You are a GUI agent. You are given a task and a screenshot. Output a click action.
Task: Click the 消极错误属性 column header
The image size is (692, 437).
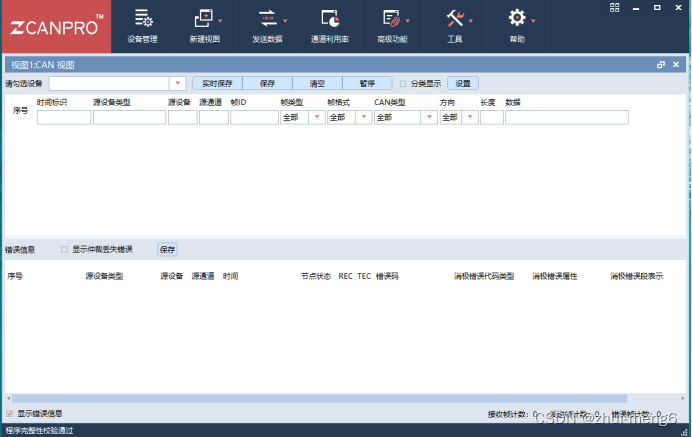click(555, 276)
